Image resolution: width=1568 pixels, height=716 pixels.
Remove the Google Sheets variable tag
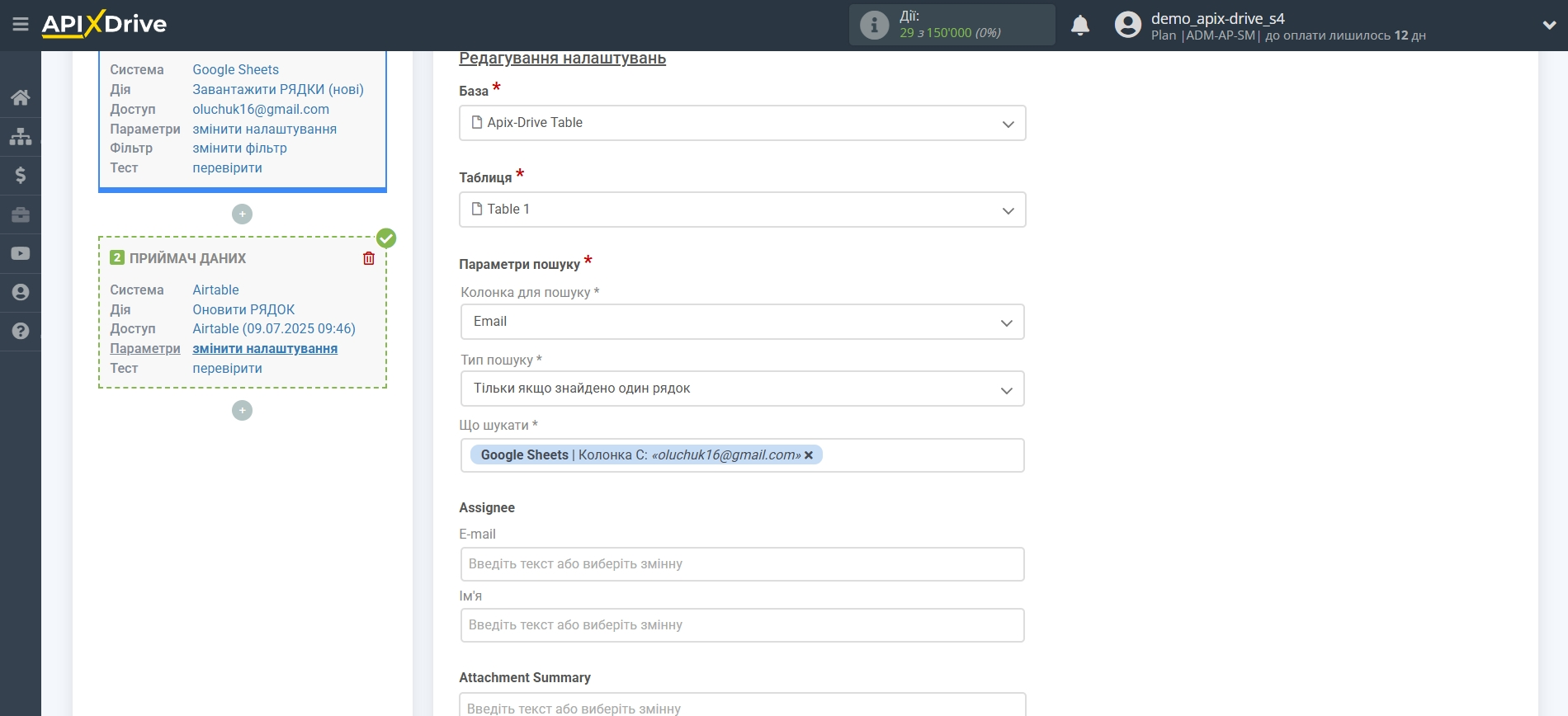[809, 455]
